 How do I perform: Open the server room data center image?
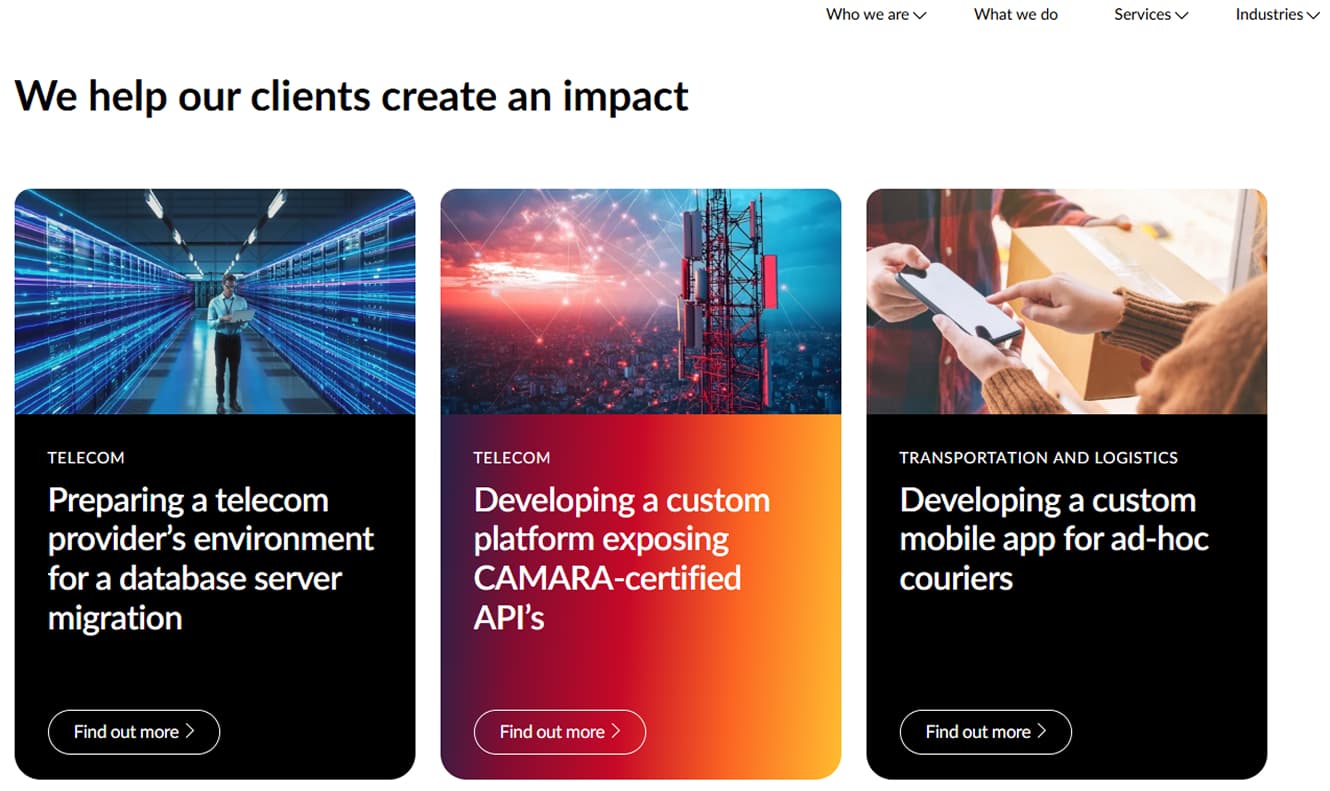click(x=215, y=301)
